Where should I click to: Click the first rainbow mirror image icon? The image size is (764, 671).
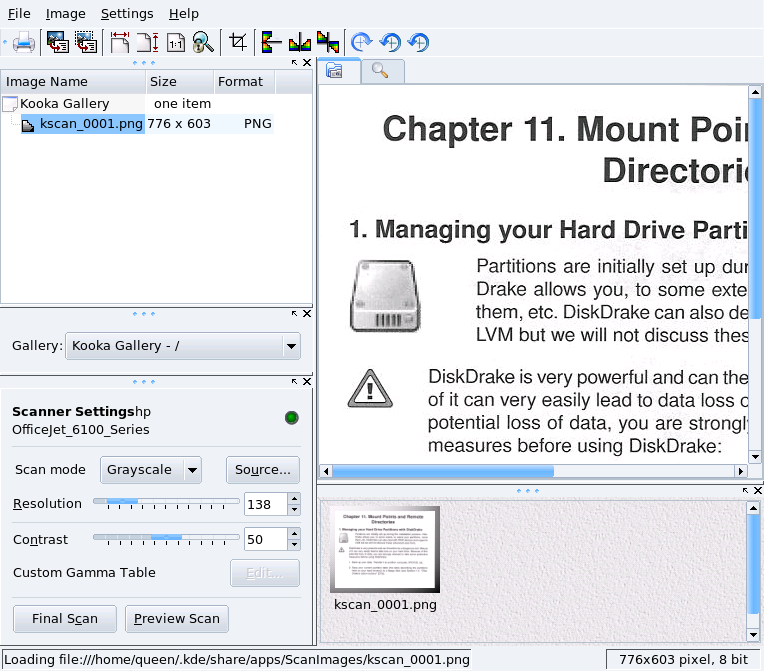(271, 42)
